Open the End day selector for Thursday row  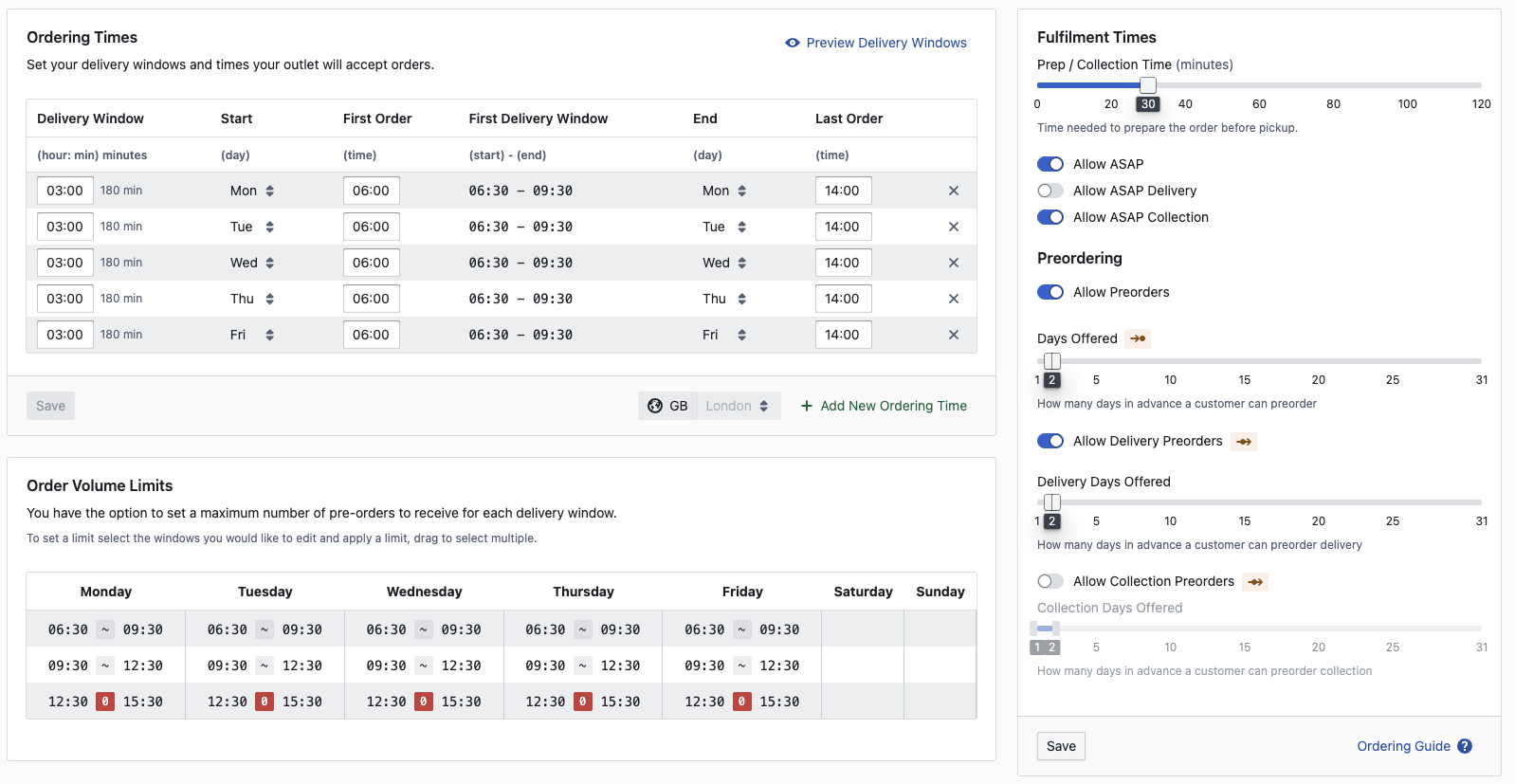pyautogui.click(x=724, y=299)
